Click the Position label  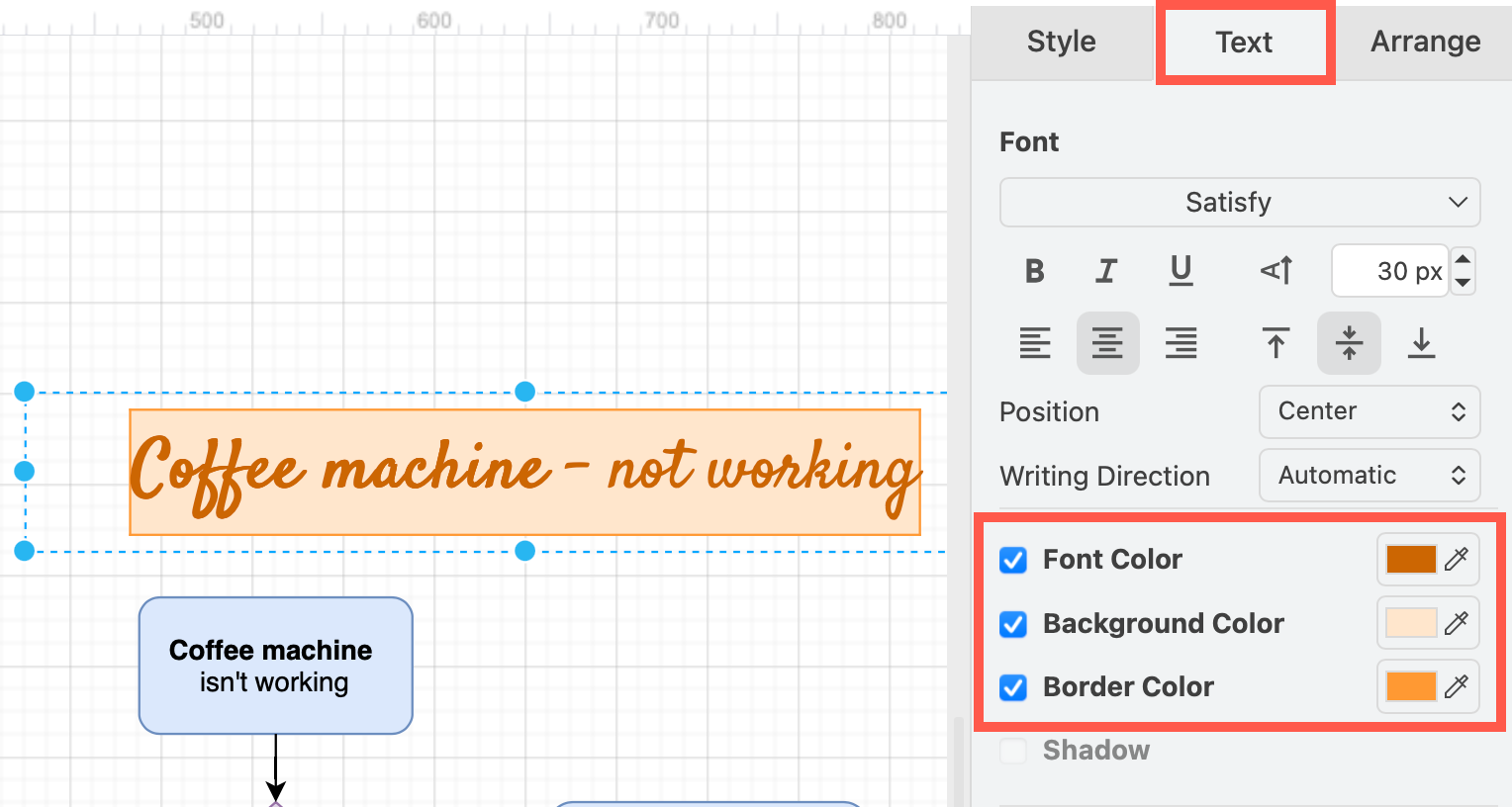point(1049,412)
